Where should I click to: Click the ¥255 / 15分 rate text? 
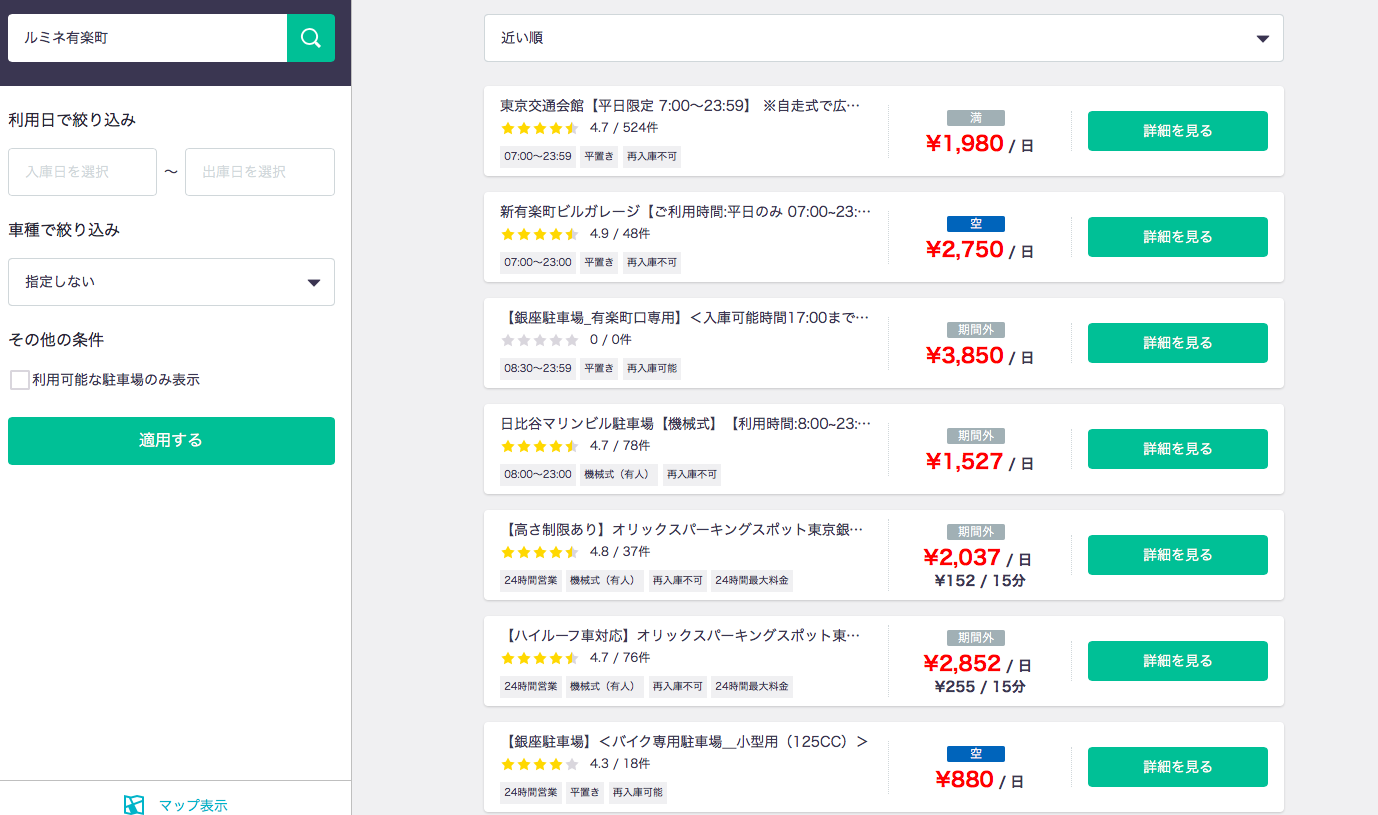click(979, 687)
